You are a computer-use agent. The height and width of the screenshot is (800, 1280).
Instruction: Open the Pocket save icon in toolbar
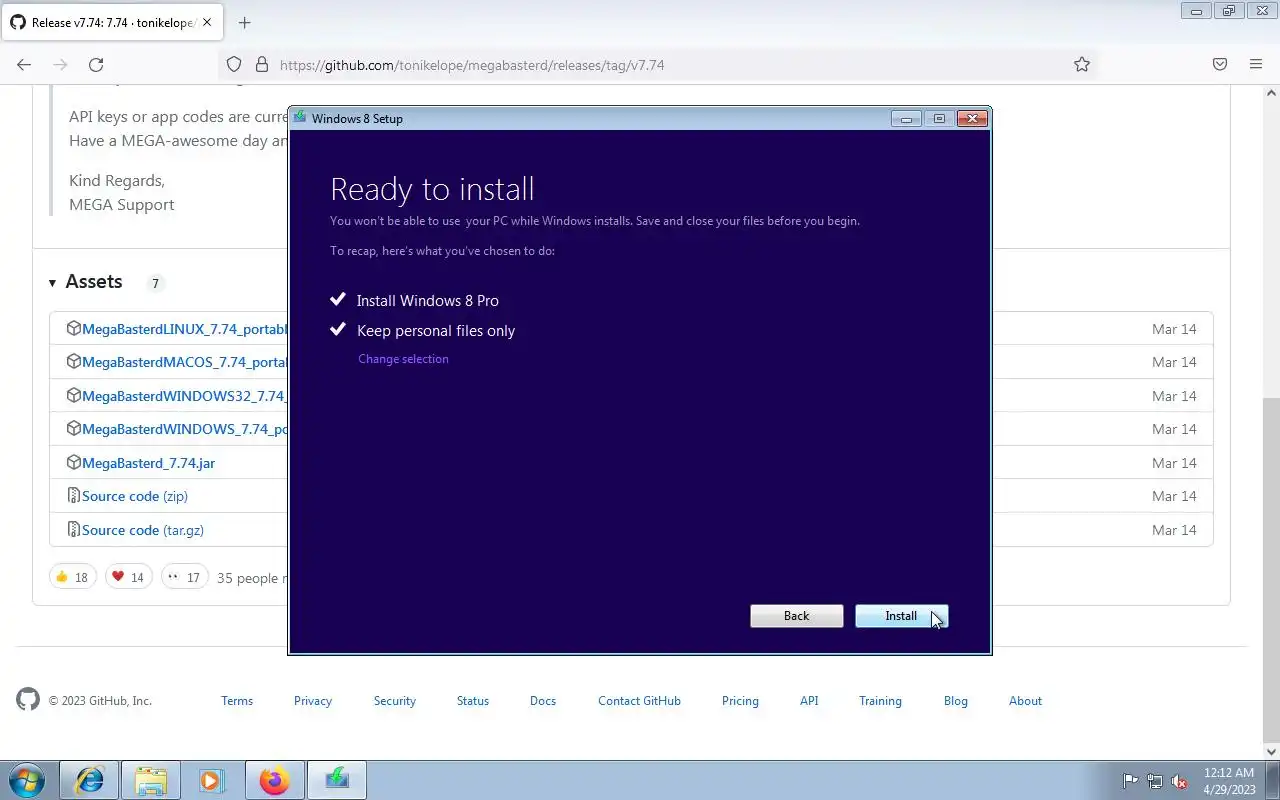1220,64
